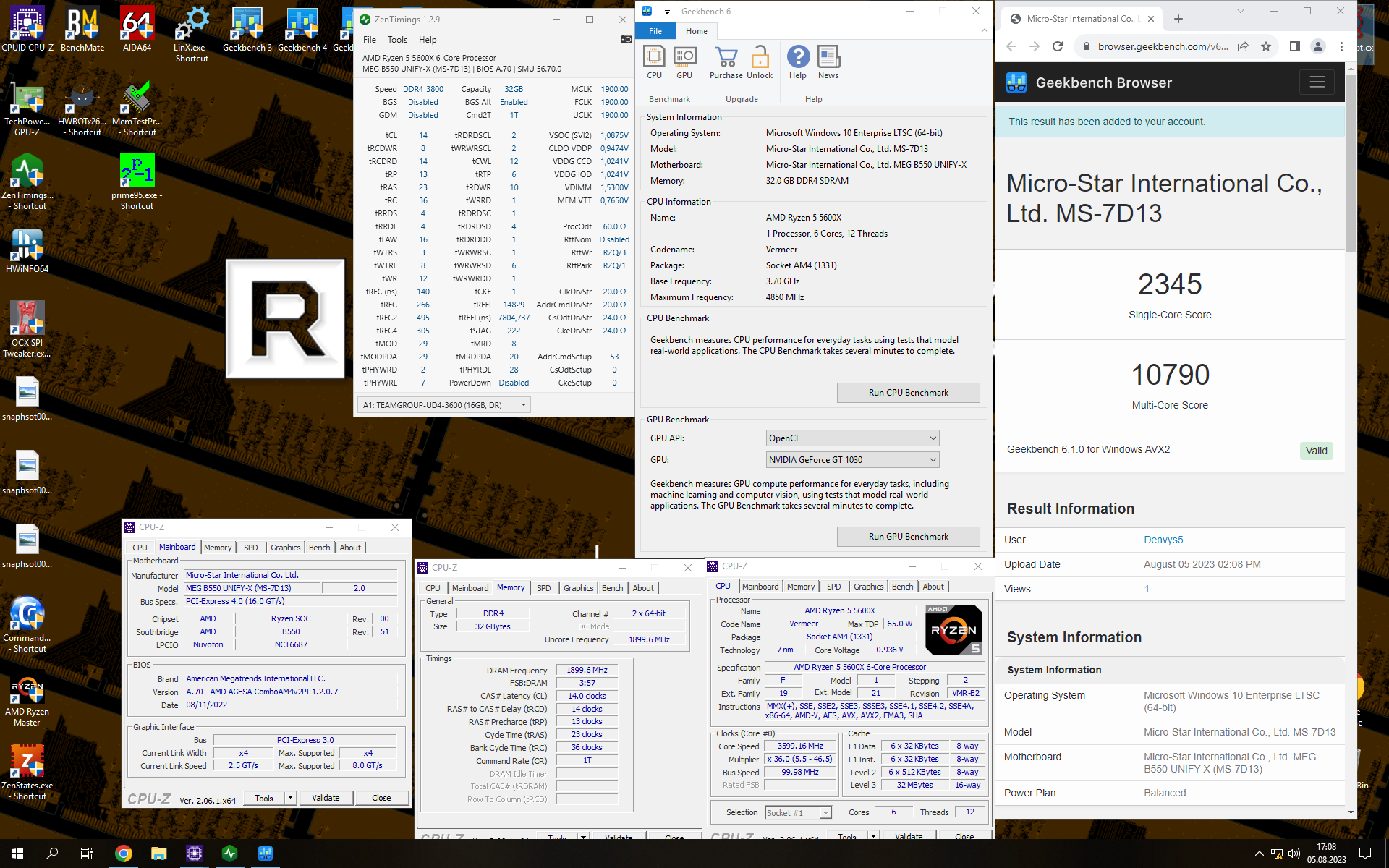This screenshot has width=1389, height=868.
Task: Open CPUID CPU-Z desktop shortcut
Action: pyautogui.click(x=27, y=29)
